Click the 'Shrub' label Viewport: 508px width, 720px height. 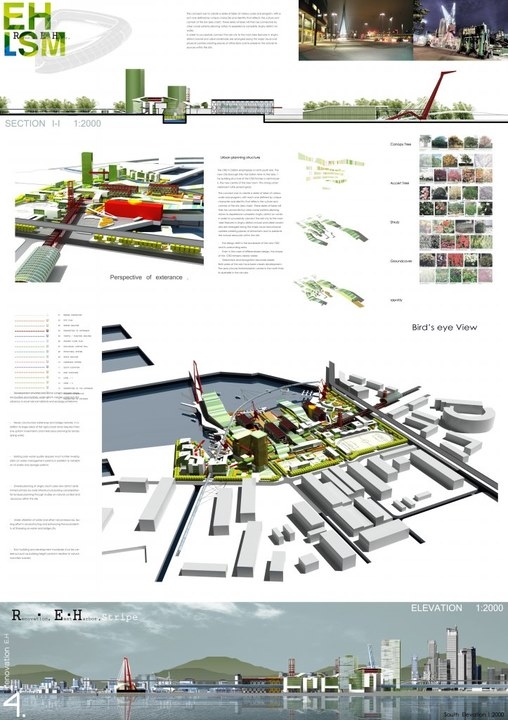[x=395, y=222]
